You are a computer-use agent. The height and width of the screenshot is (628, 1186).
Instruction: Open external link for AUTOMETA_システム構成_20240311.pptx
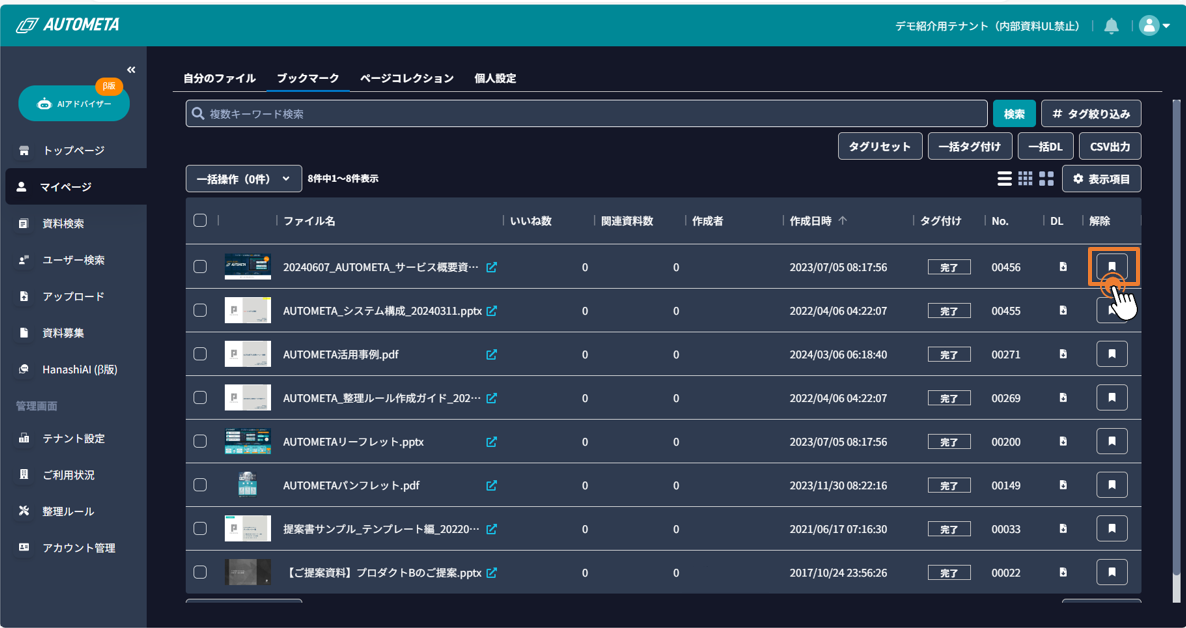point(492,311)
